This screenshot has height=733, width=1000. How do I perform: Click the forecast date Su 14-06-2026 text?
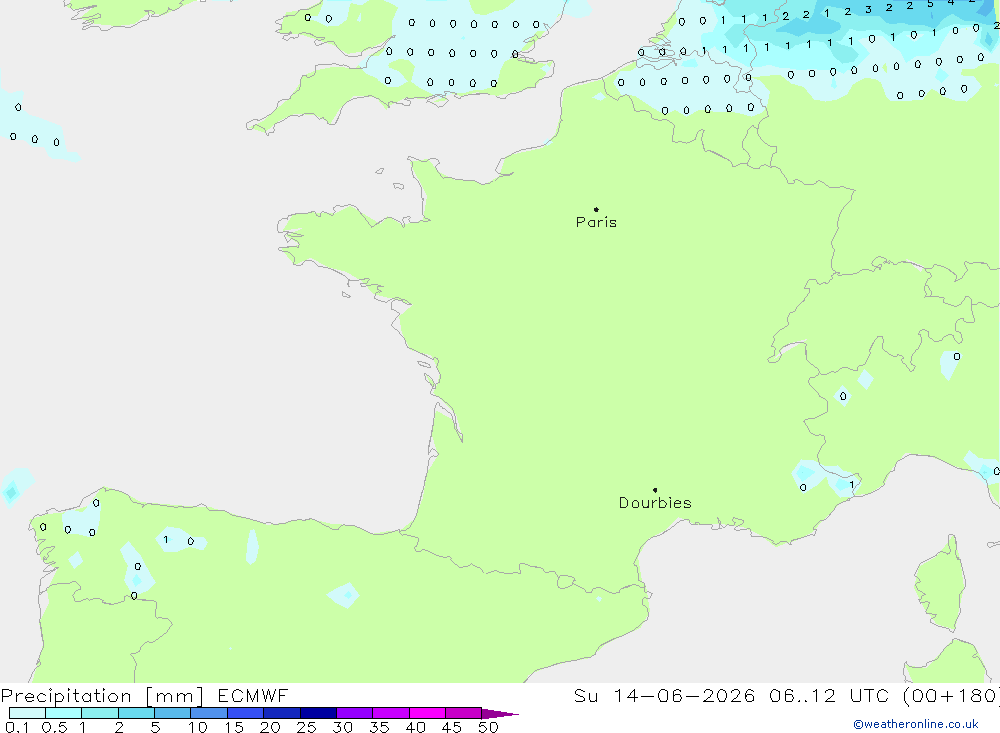coord(665,695)
